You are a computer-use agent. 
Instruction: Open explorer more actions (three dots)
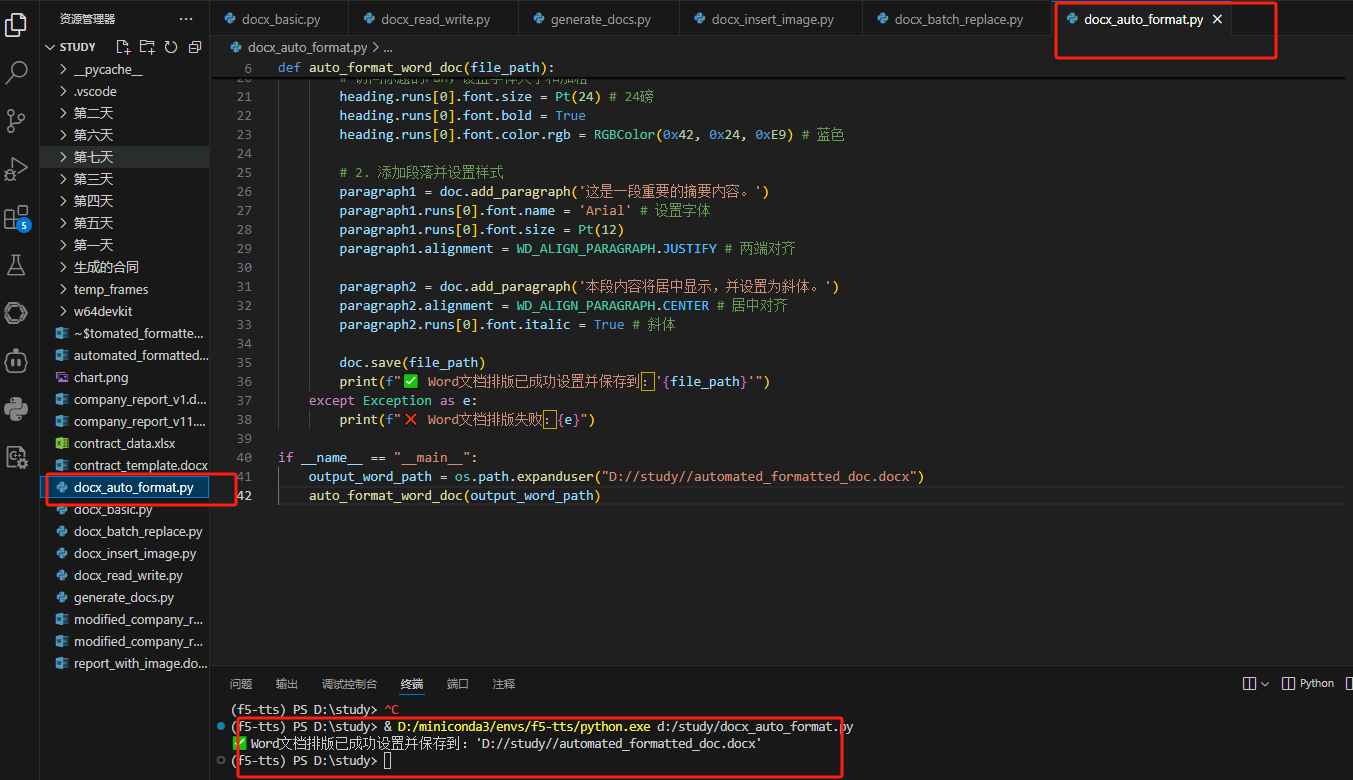pyautogui.click(x=186, y=19)
